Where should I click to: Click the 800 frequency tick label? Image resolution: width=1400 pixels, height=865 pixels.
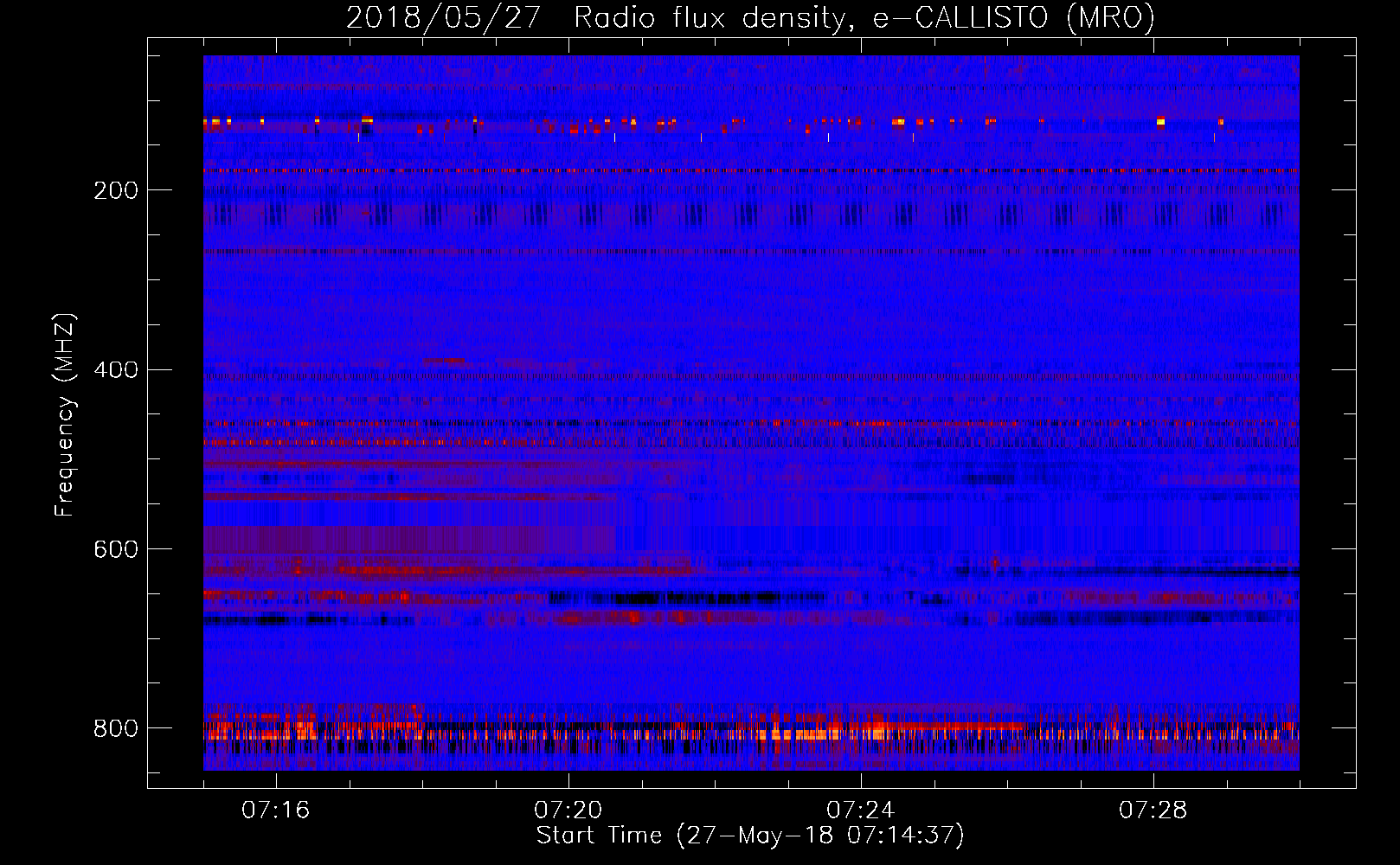point(116,728)
